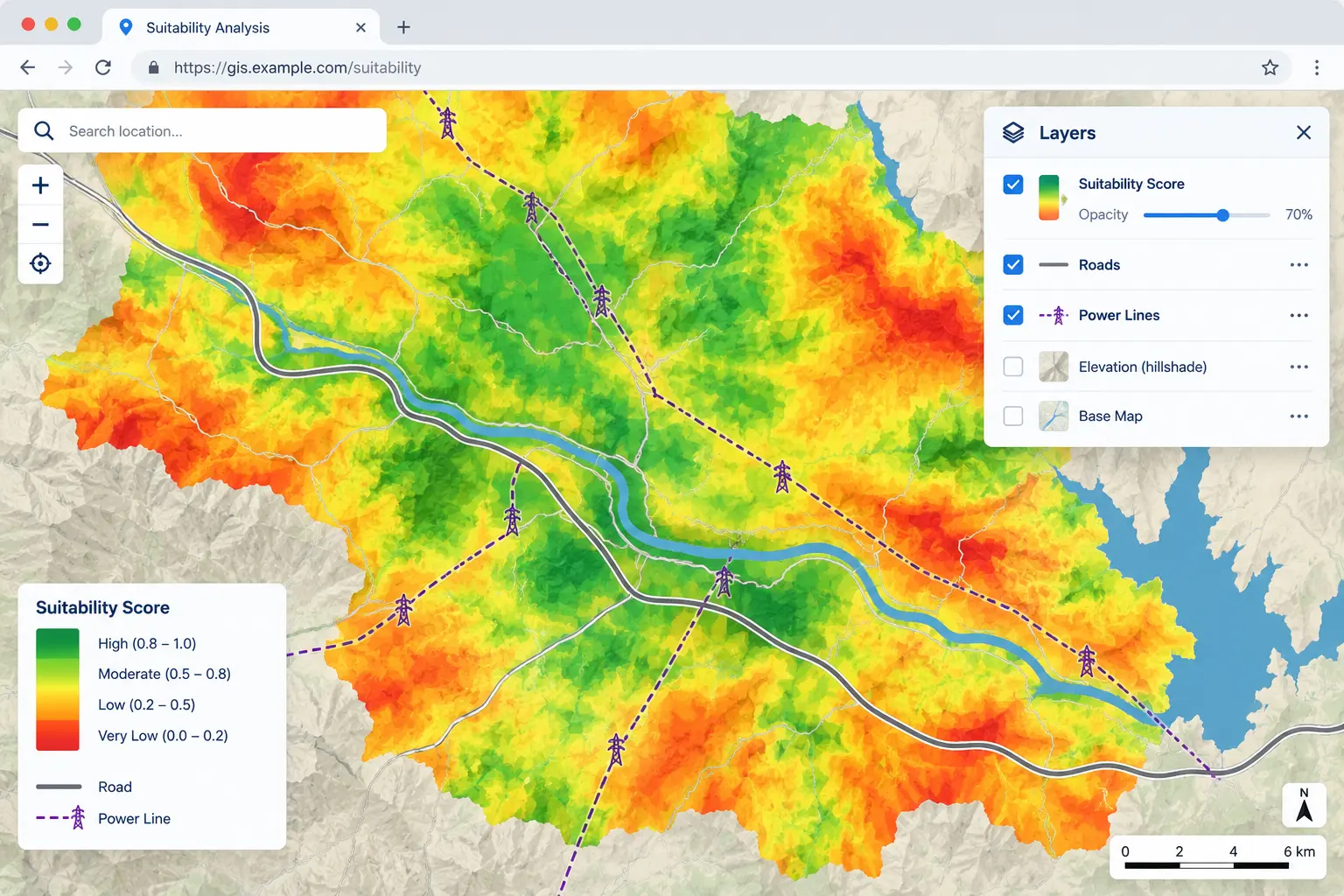Screen dimensions: 1344x896
Task: Zoom in on the map
Action: (x=40, y=185)
